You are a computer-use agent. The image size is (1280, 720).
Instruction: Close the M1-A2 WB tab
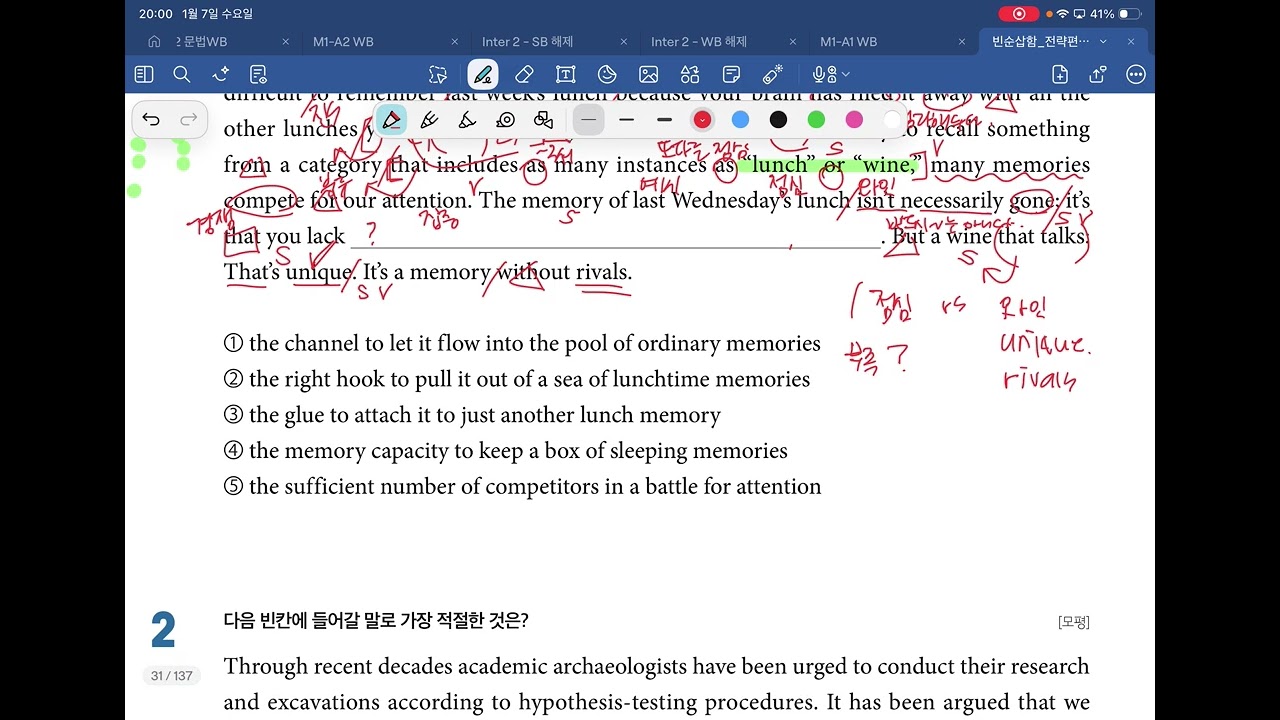coord(455,42)
